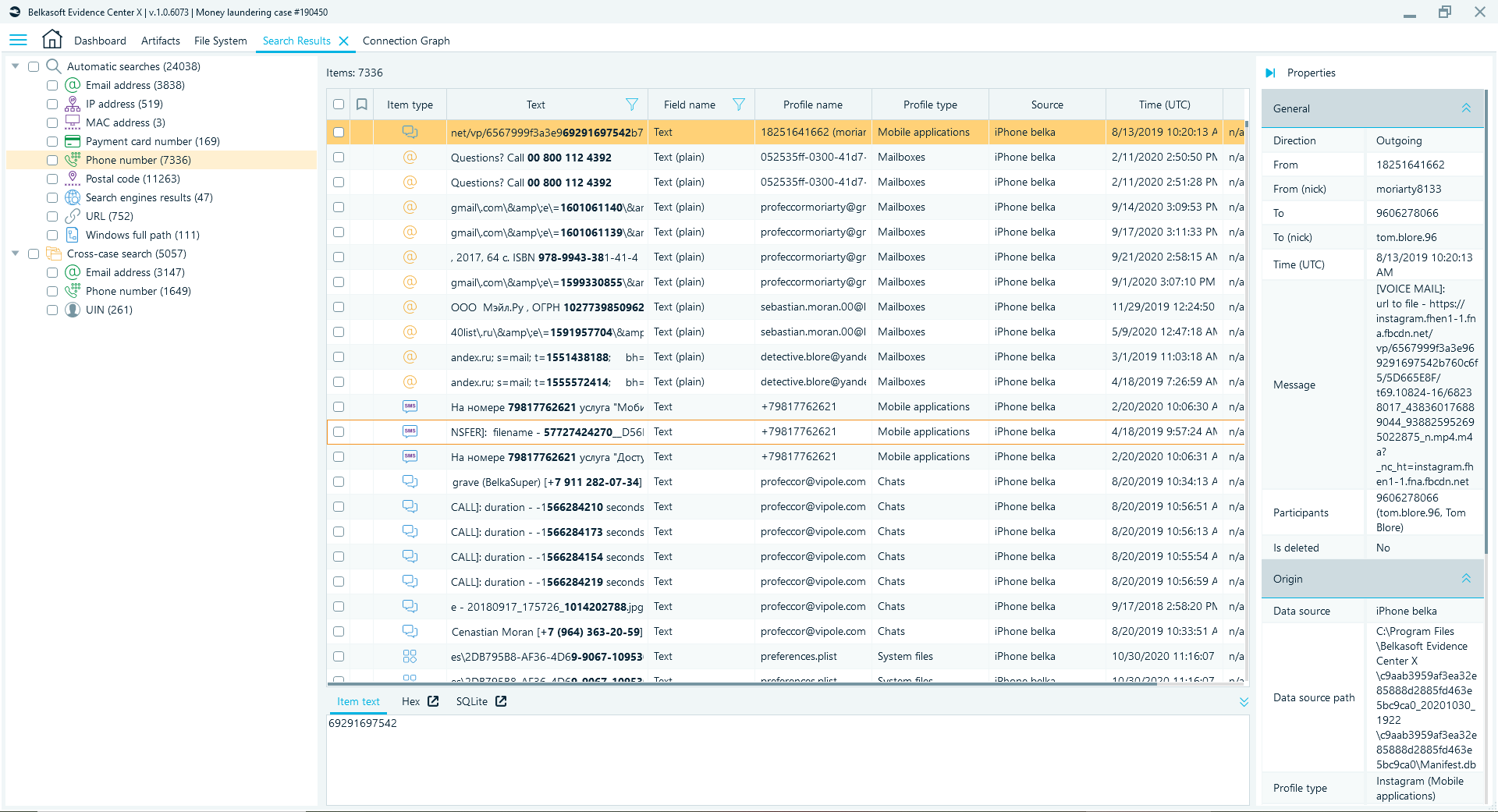Open Hex viewer in external window
Viewport: 1498px width, 812px height.
pyautogui.click(x=433, y=701)
